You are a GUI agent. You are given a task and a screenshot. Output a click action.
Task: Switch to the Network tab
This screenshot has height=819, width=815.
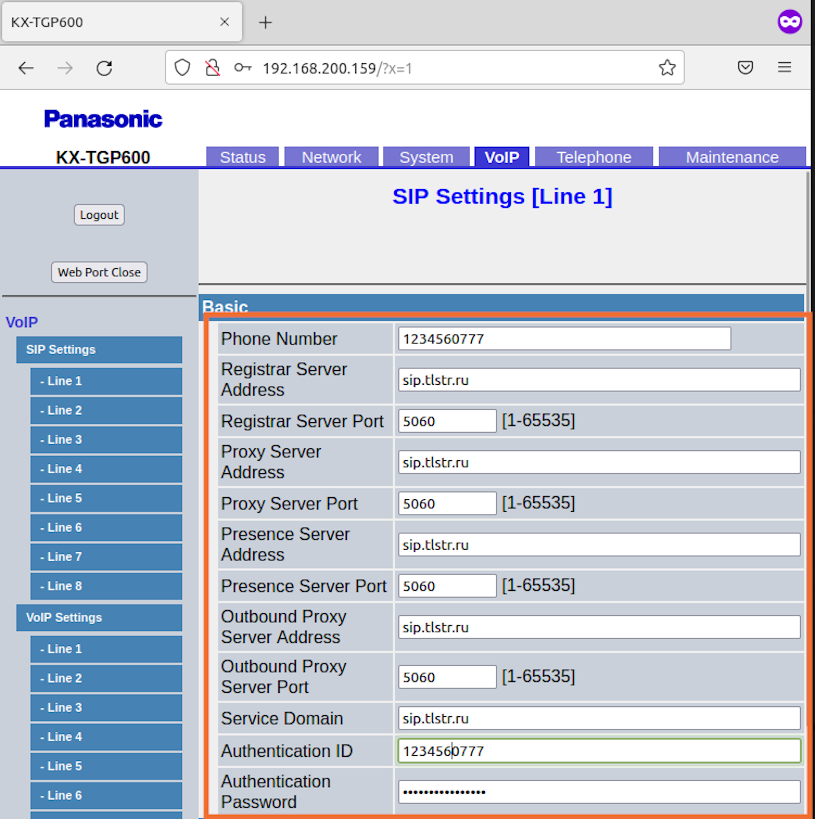(331, 157)
